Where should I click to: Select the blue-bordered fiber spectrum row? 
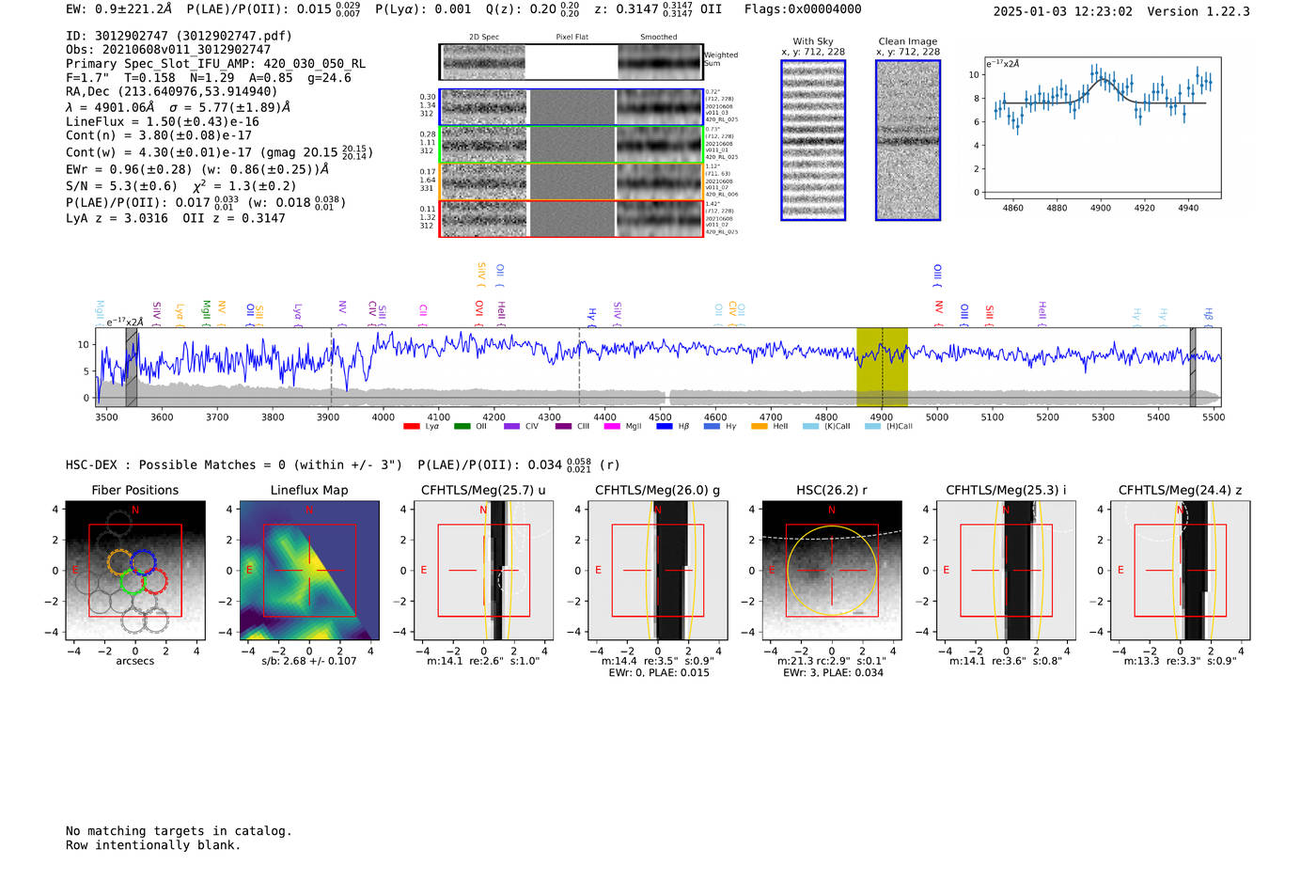click(571, 107)
